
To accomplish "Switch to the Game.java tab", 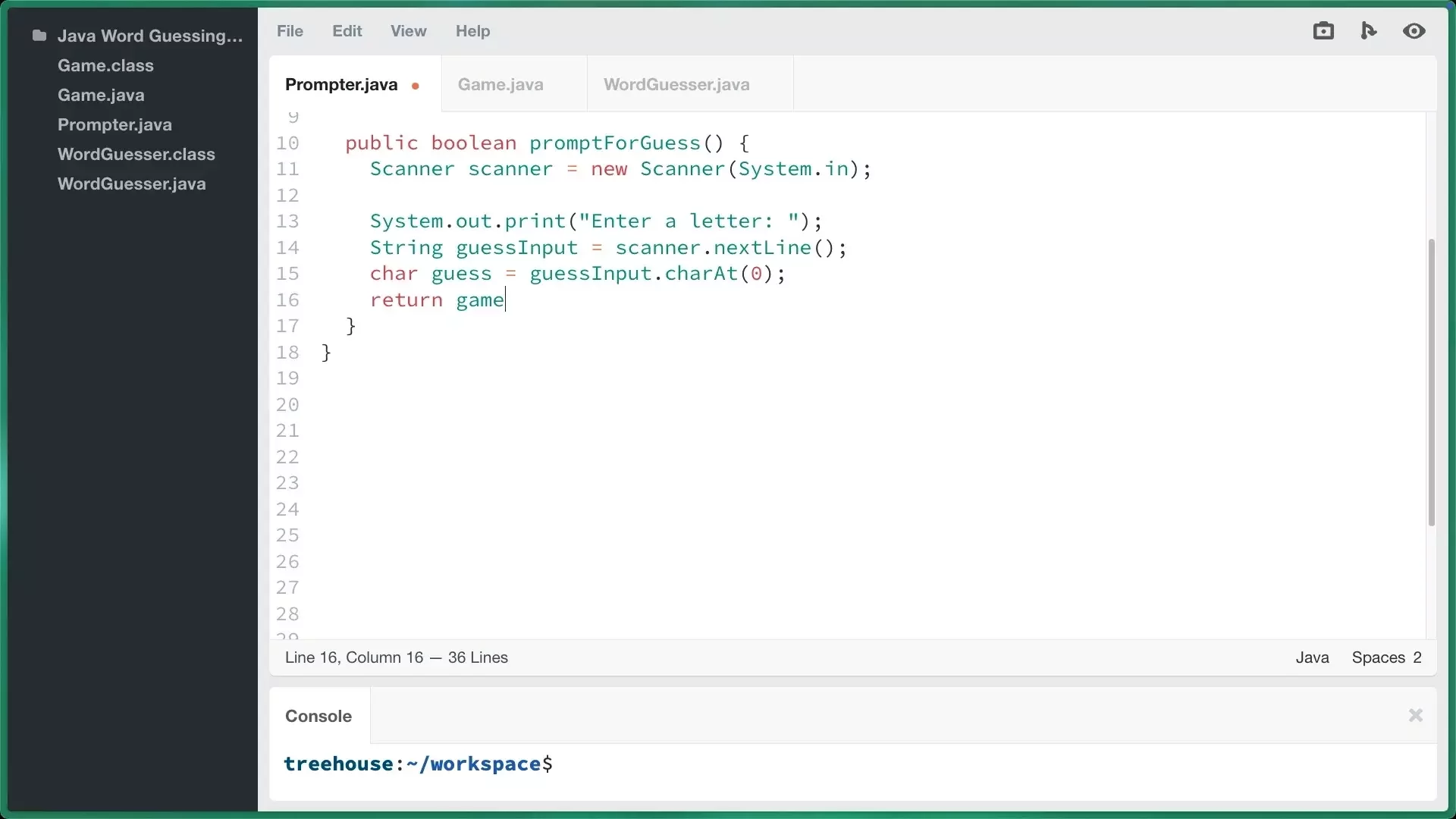I will pos(500,84).
